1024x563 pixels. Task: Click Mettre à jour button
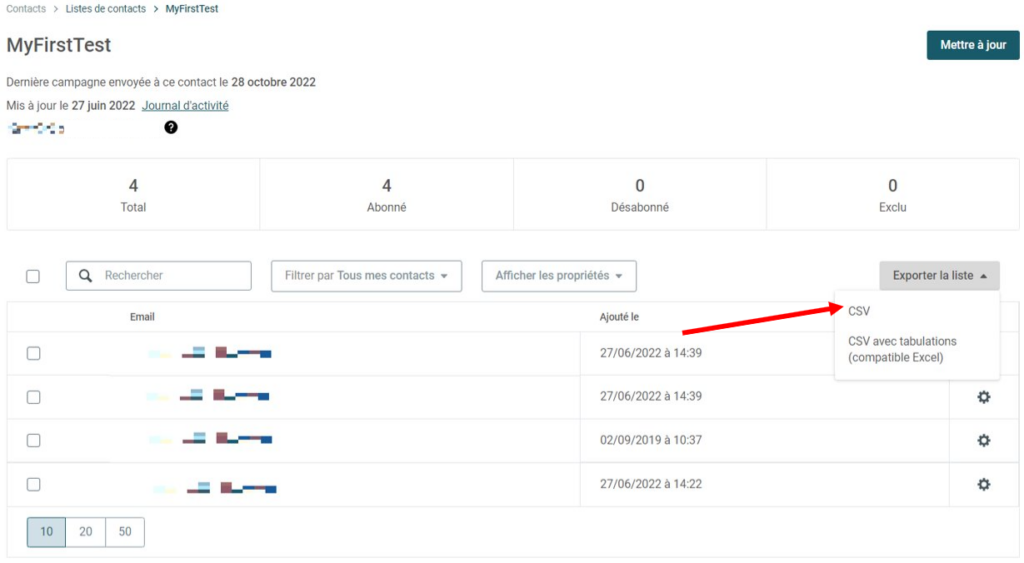[x=973, y=45]
